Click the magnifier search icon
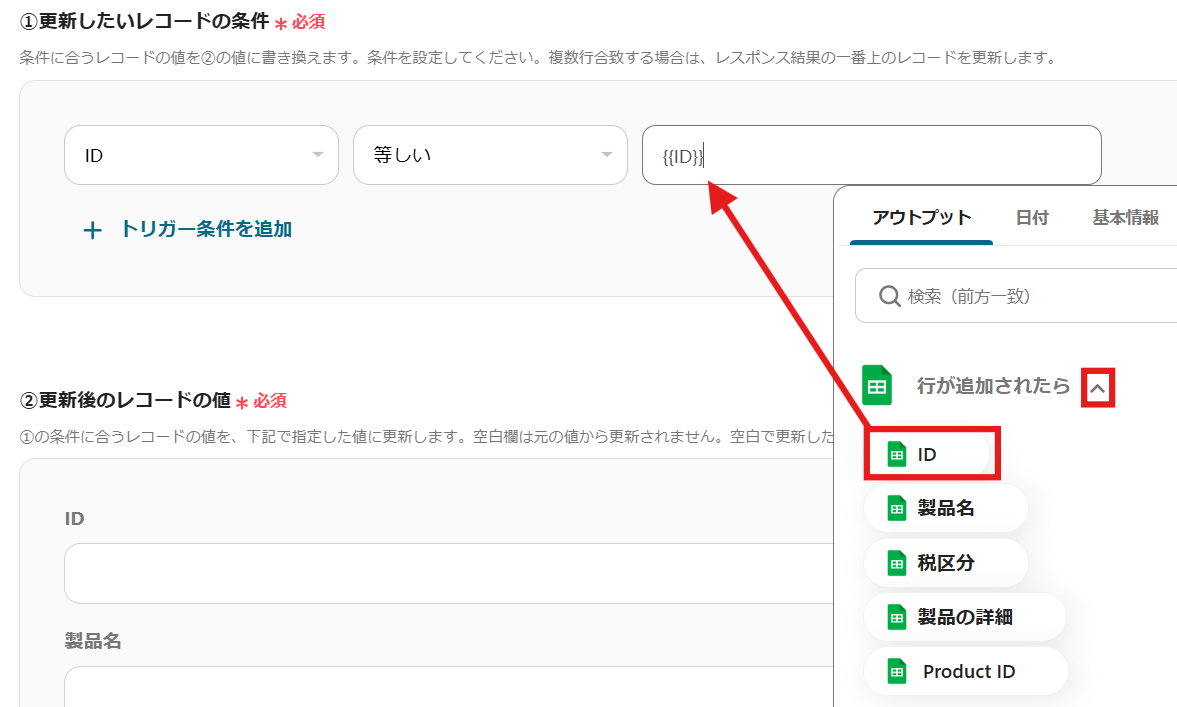Image resolution: width=1177 pixels, height=707 pixels. pyautogui.click(x=889, y=296)
